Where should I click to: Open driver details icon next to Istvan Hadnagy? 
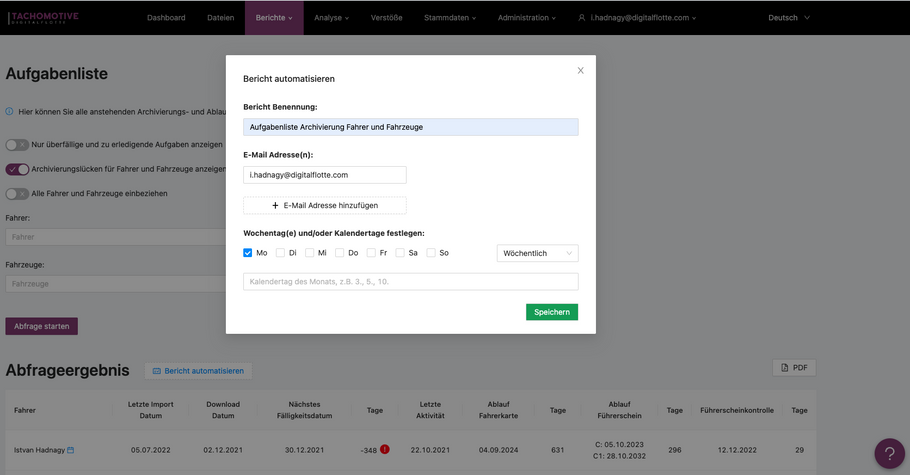(x=71, y=450)
